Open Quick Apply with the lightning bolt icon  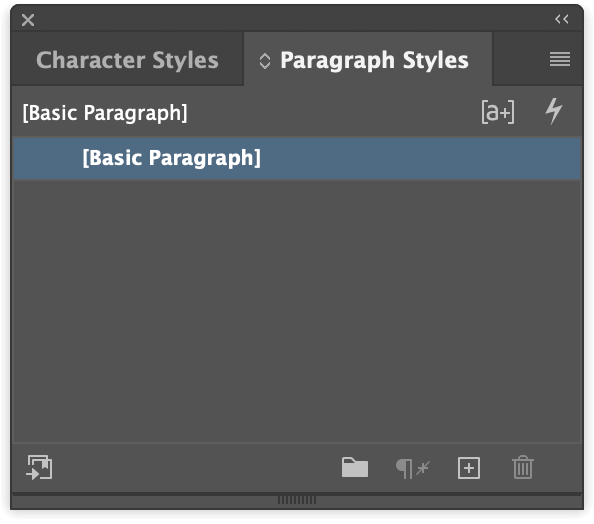pyautogui.click(x=554, y=111)
